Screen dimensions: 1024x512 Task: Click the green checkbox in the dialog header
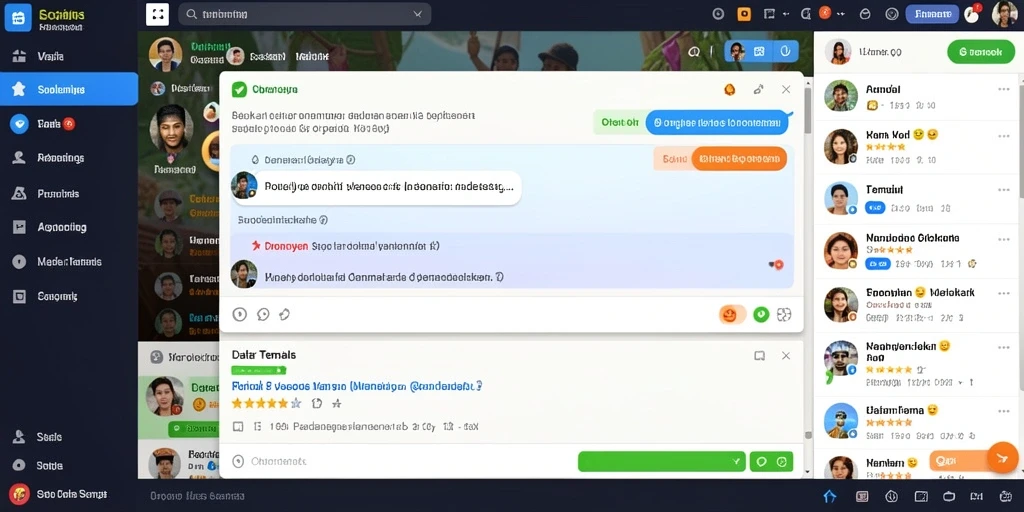tap(239, 89)
